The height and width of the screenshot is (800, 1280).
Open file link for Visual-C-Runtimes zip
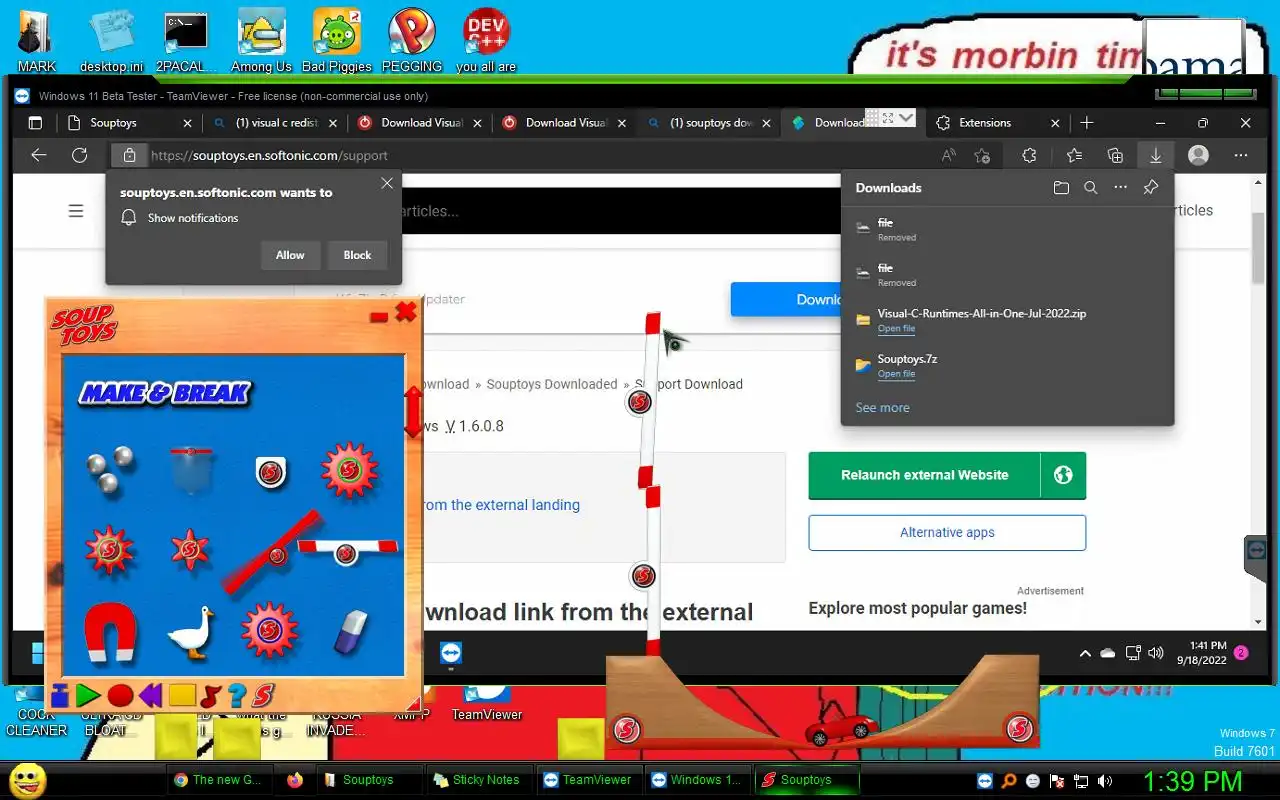point(896,329)
